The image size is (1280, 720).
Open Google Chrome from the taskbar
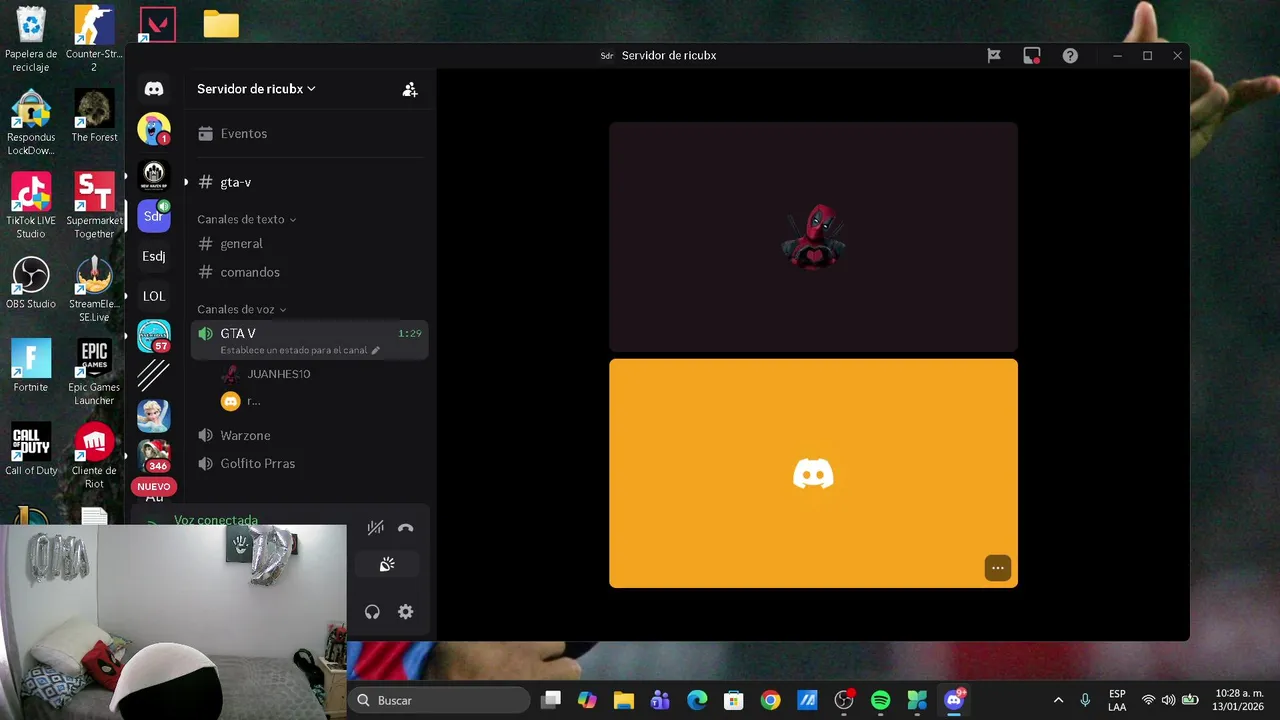[x=770, y=700]
